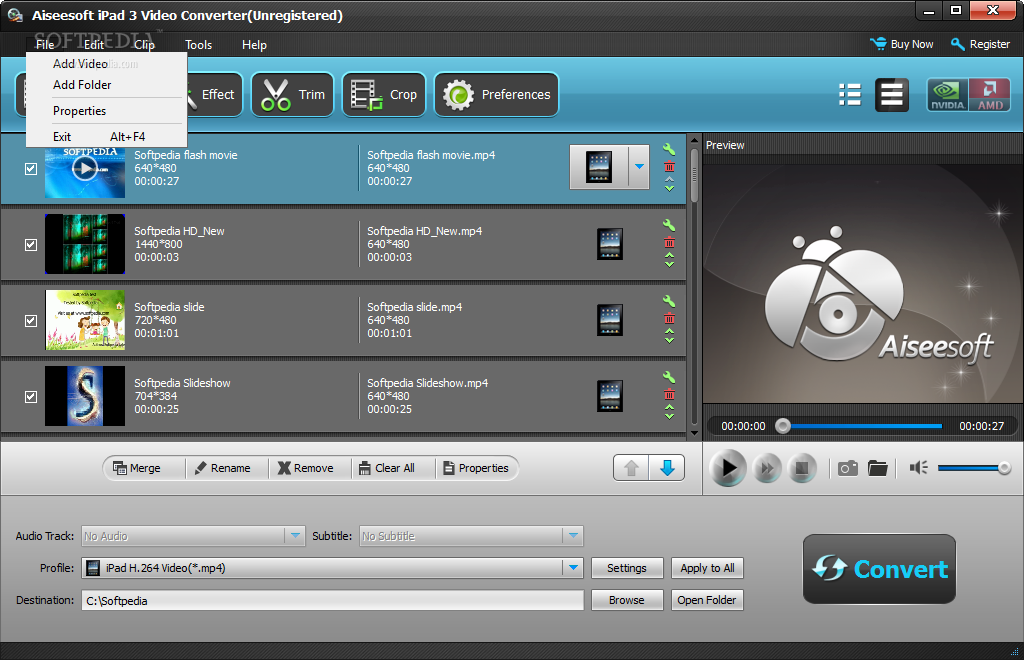Expand profile dropdown for Softpedia flash movie
This screenshot has width=1024, height=660.
tap(639, 167)
